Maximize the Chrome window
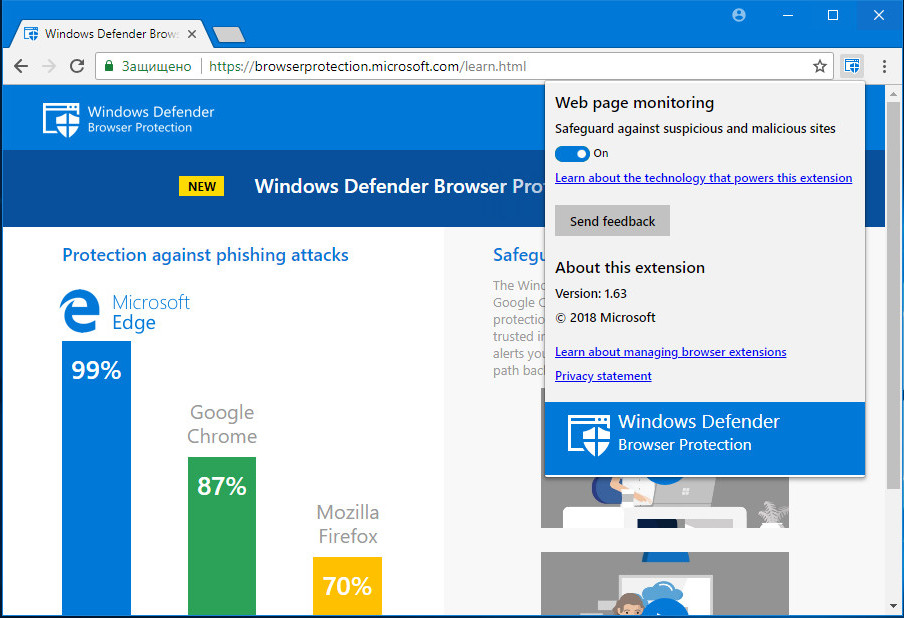 833,15
